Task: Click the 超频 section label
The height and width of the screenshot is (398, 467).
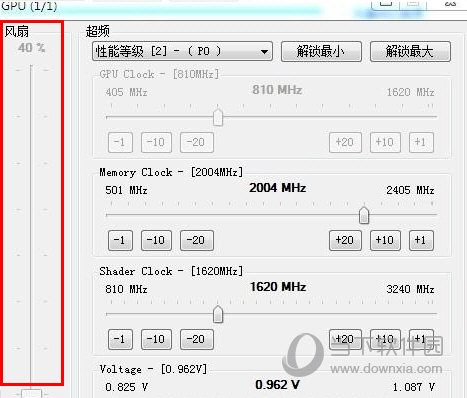Action: (x=98, y=31)
